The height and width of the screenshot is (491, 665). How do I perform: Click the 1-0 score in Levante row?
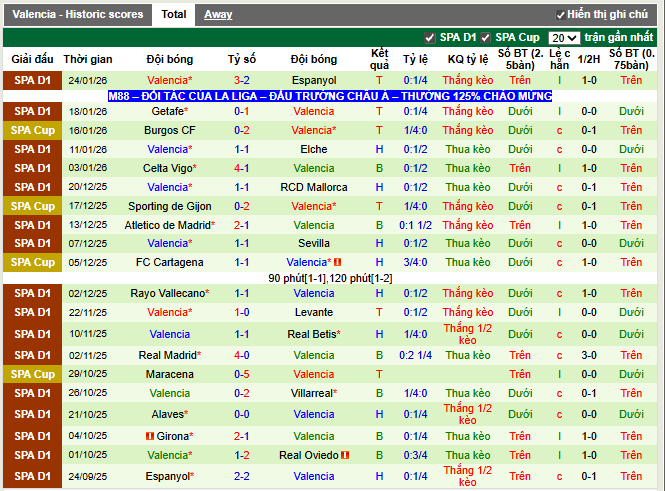[242, 312]
